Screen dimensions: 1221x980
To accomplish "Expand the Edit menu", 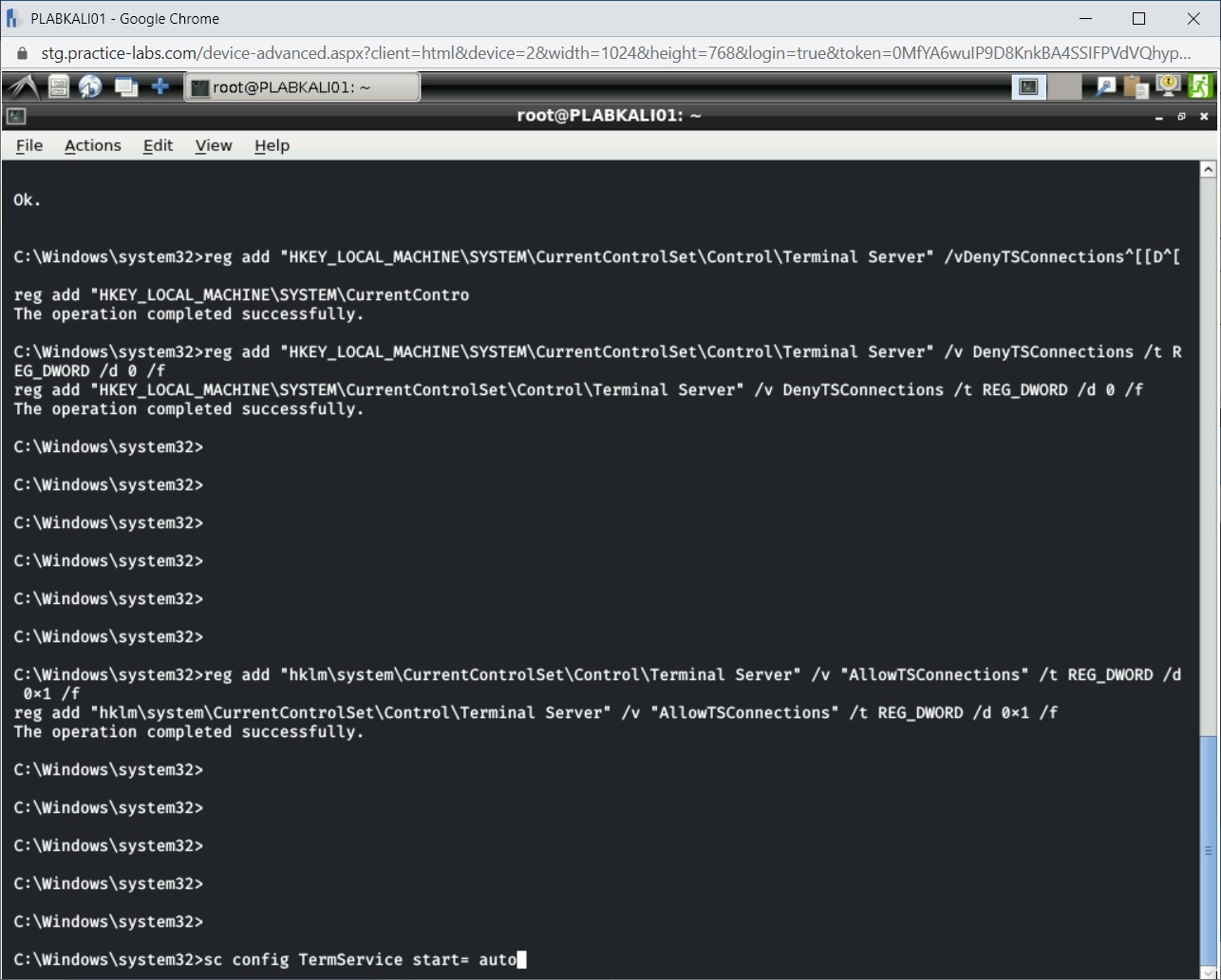I will tap(158, 145).
